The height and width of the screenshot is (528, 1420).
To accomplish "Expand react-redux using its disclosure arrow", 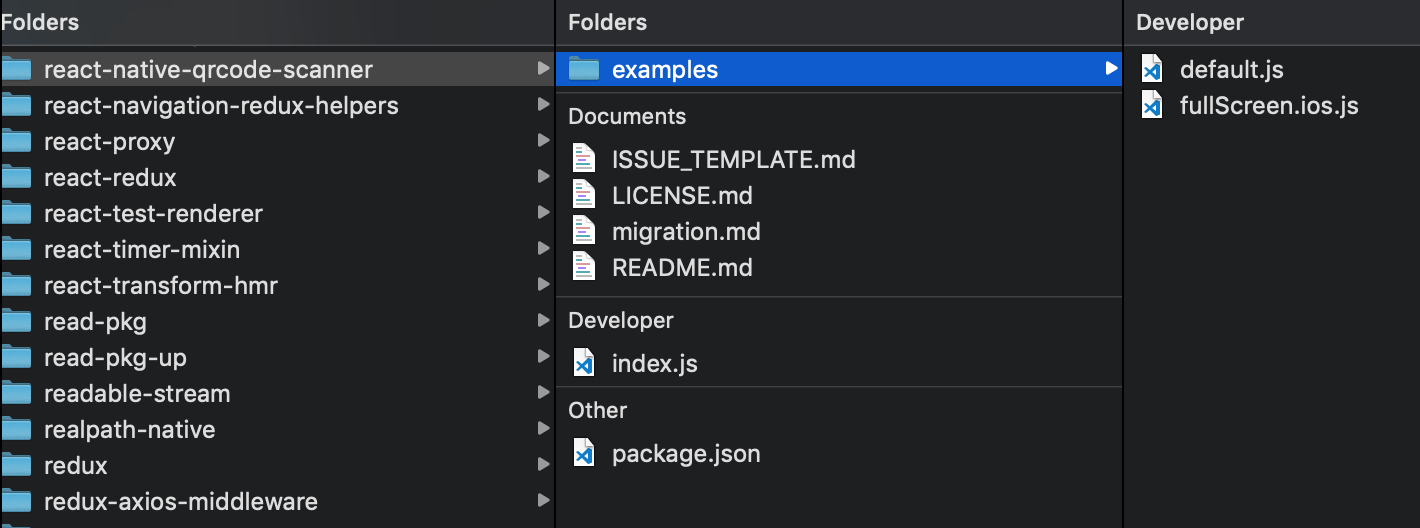I will (543, 177).
